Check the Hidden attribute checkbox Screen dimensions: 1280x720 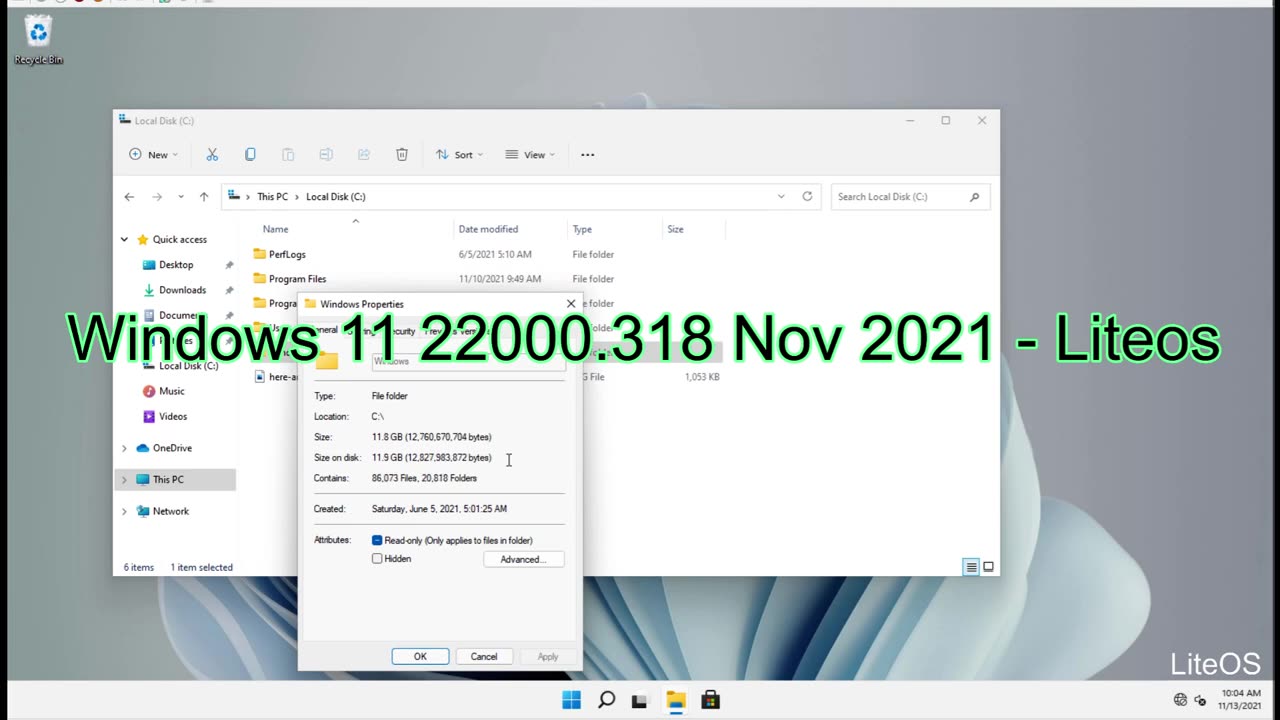coord(377,559)
